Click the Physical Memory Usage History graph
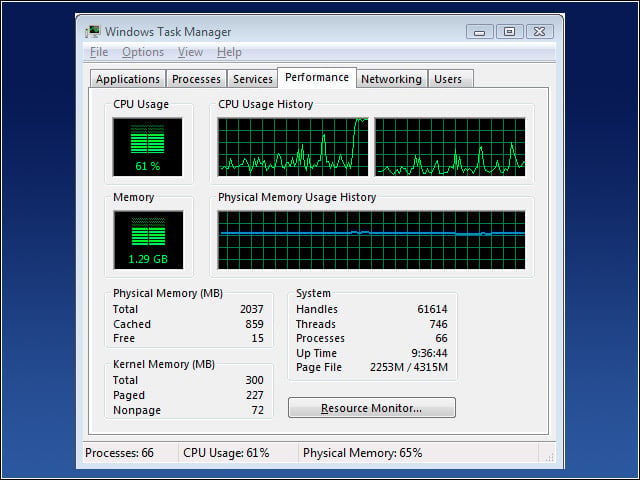The height and width of the screenshot is (480, 640). tap(371, 240)
